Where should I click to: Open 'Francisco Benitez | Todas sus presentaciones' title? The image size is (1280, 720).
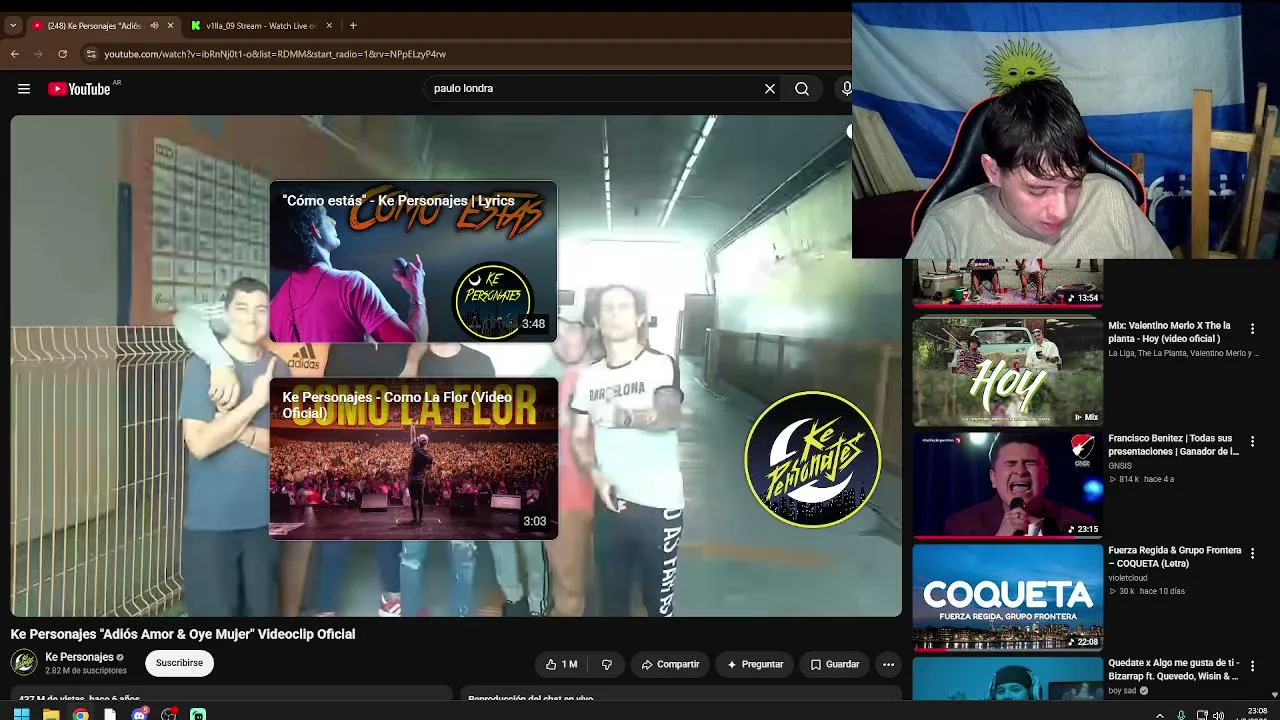pyautogui.click(x=1174, y=445)
